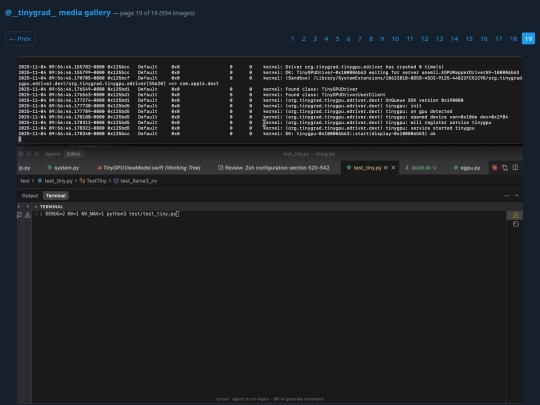The image size is (540, 405).
Task: Jump to gallery page 14
Action: pos(454,39)
